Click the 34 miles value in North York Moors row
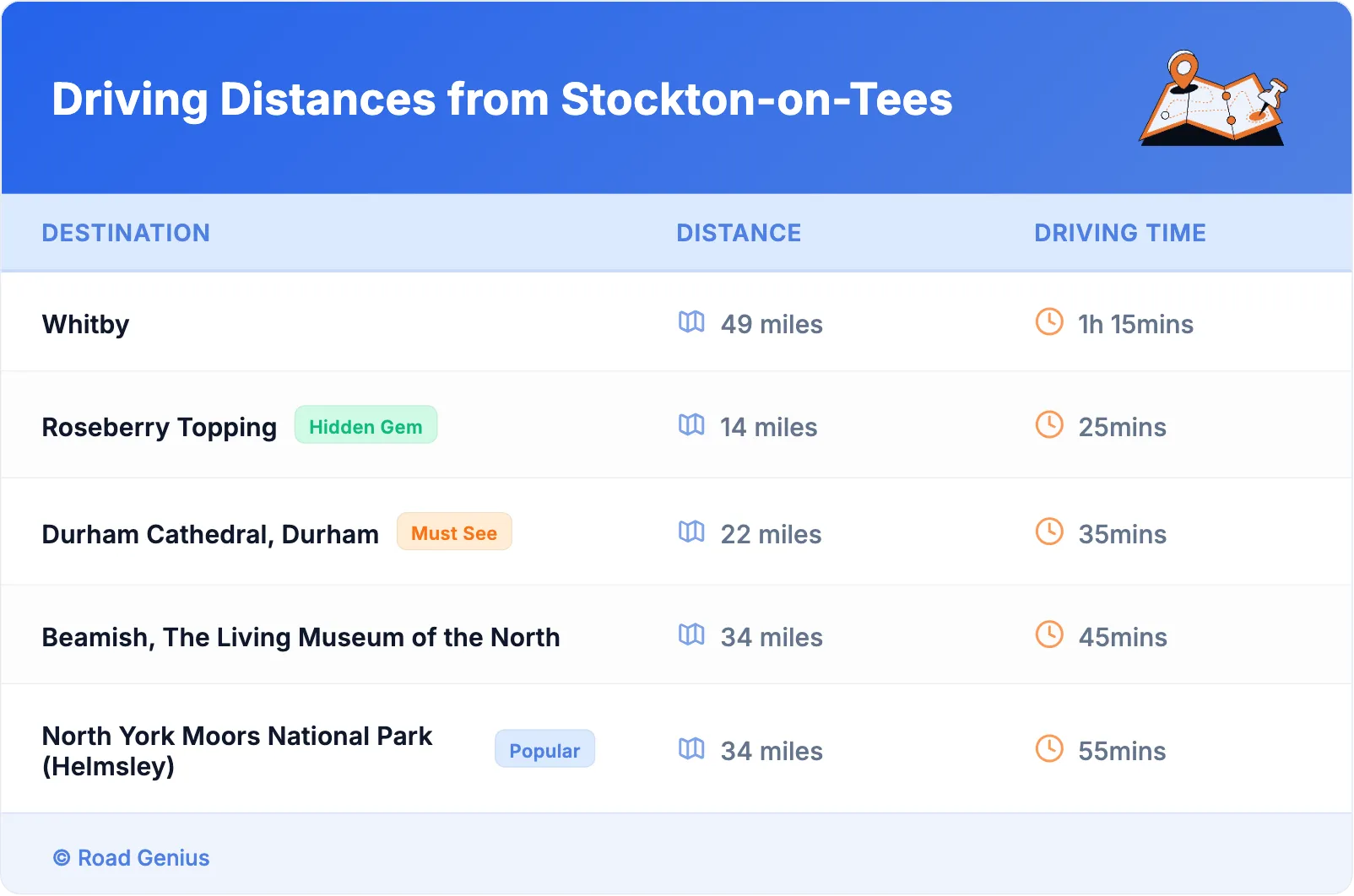The width and height of the screenshot is (1354, 896). point(772,752)
